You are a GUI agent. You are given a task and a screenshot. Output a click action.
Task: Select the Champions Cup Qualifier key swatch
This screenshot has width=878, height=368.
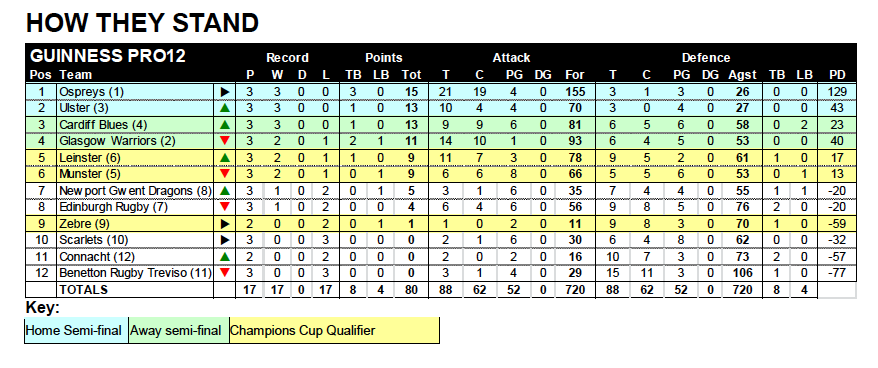334,330
